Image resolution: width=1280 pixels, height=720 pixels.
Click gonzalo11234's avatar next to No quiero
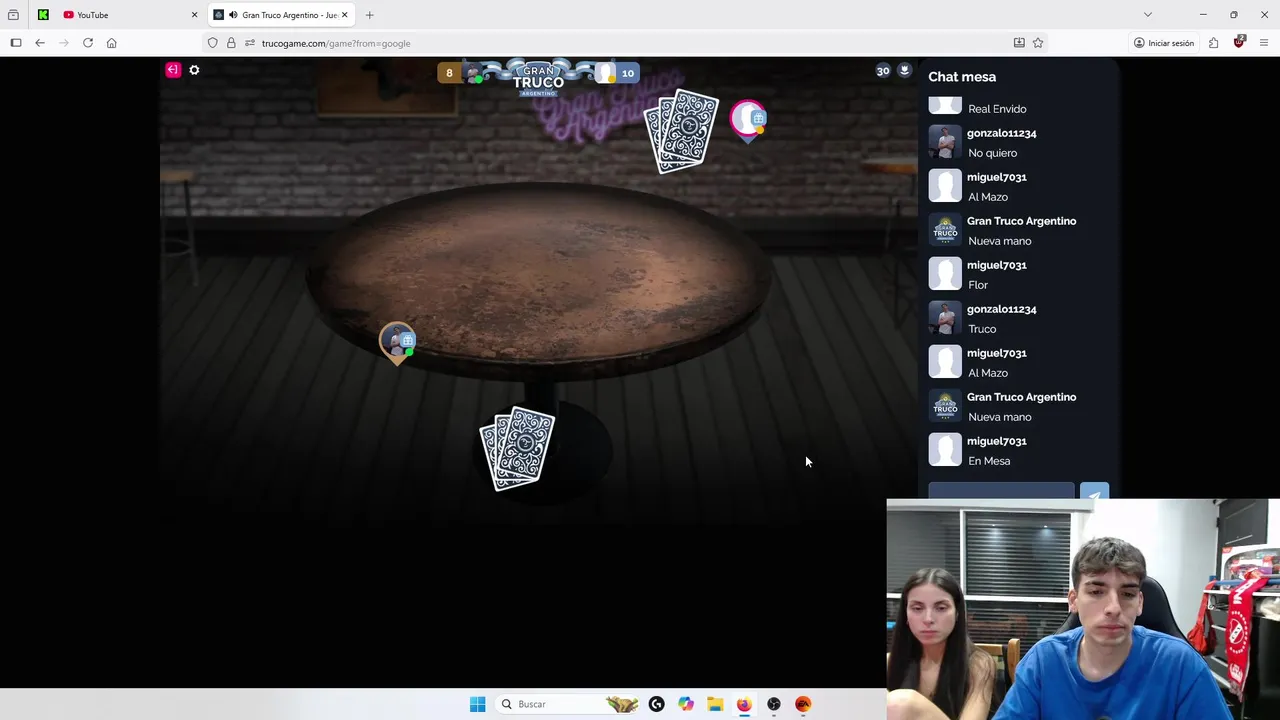945,142
